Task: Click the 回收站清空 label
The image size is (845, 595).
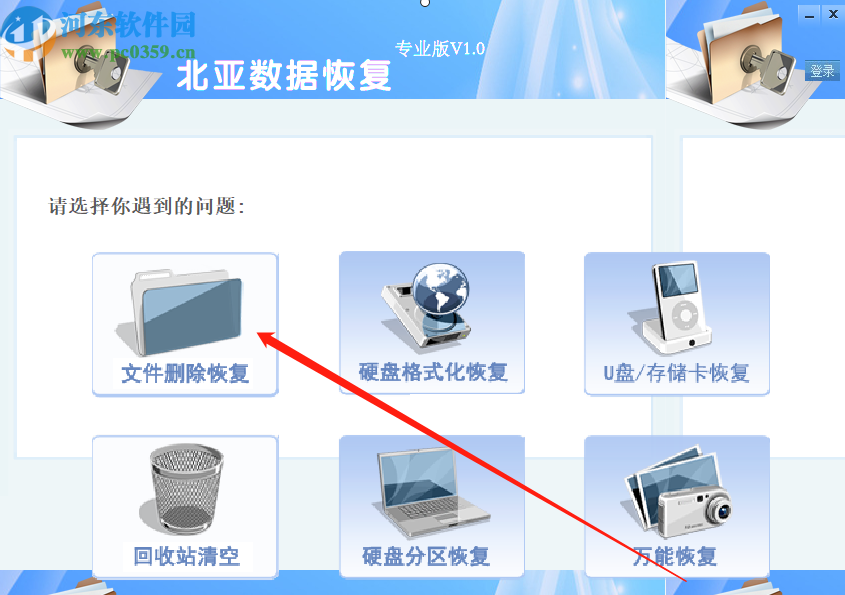Action: click(x=186, y=556)
